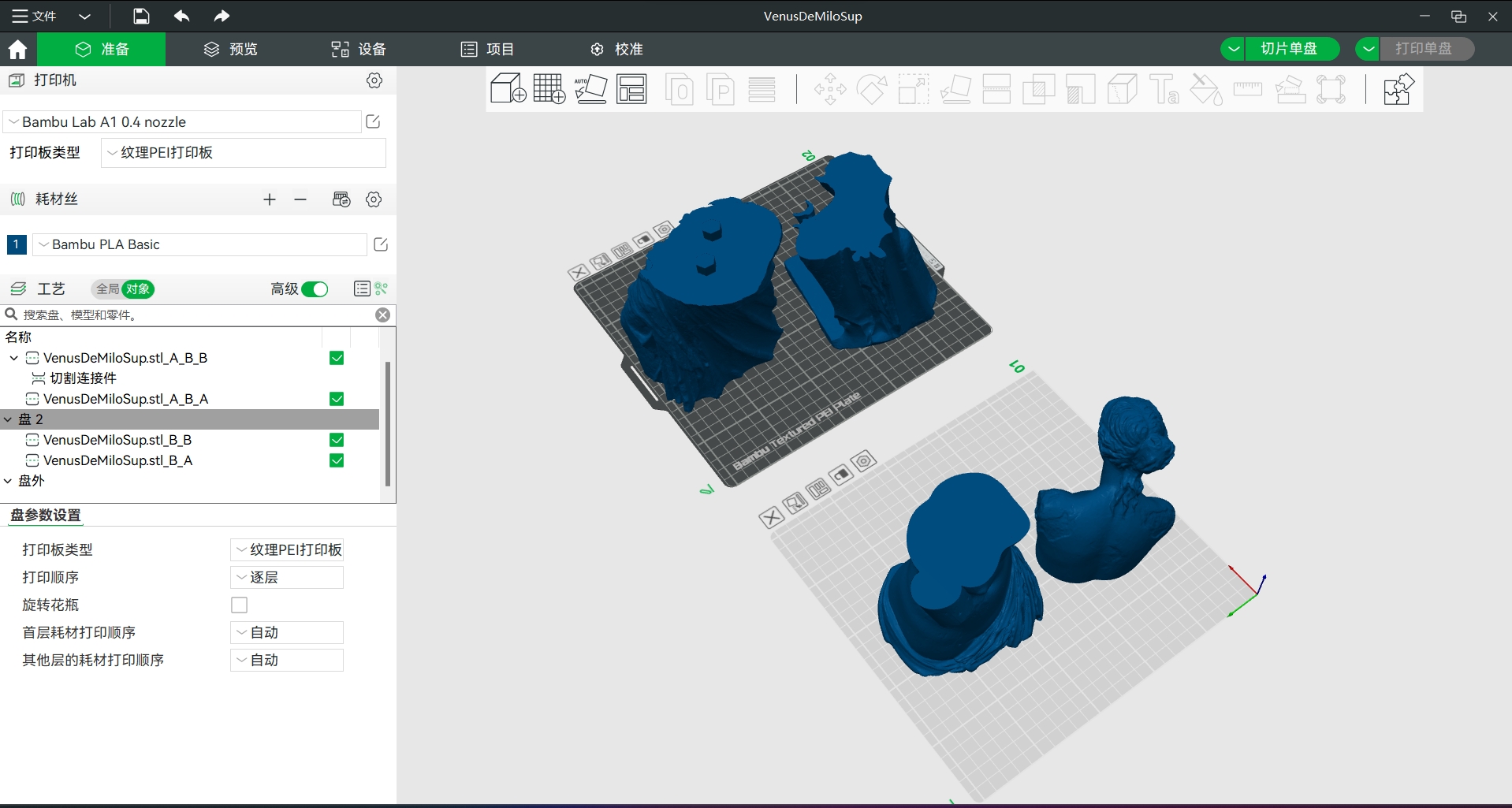
Task: Open the print sequence dropdown
Action: coord(287,577)
